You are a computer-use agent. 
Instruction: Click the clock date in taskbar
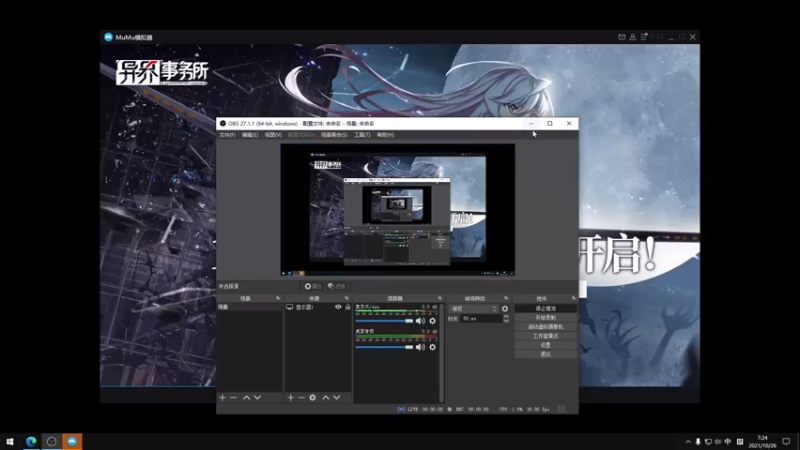tap(762, 442)
